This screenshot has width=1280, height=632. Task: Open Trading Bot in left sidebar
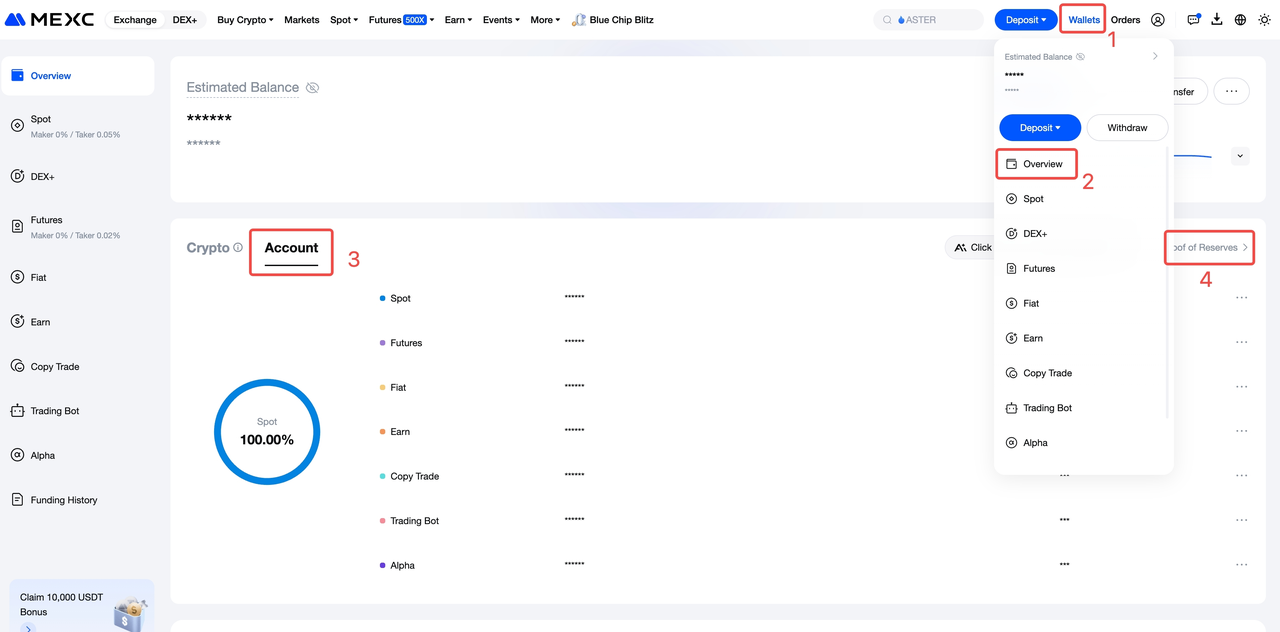54,411
